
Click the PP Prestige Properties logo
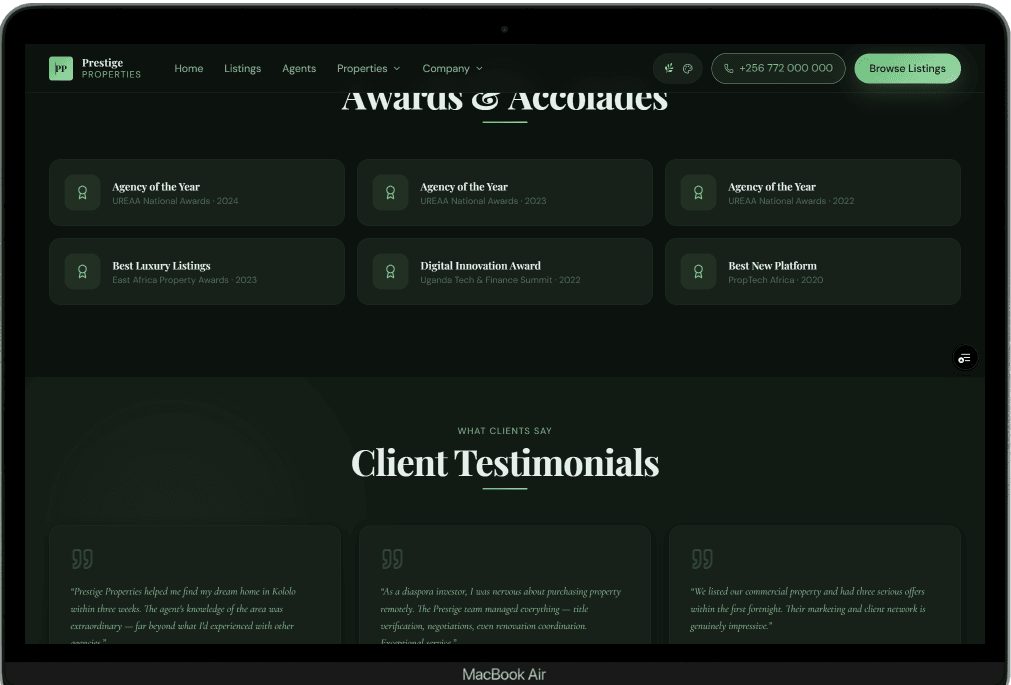[95, 68]
